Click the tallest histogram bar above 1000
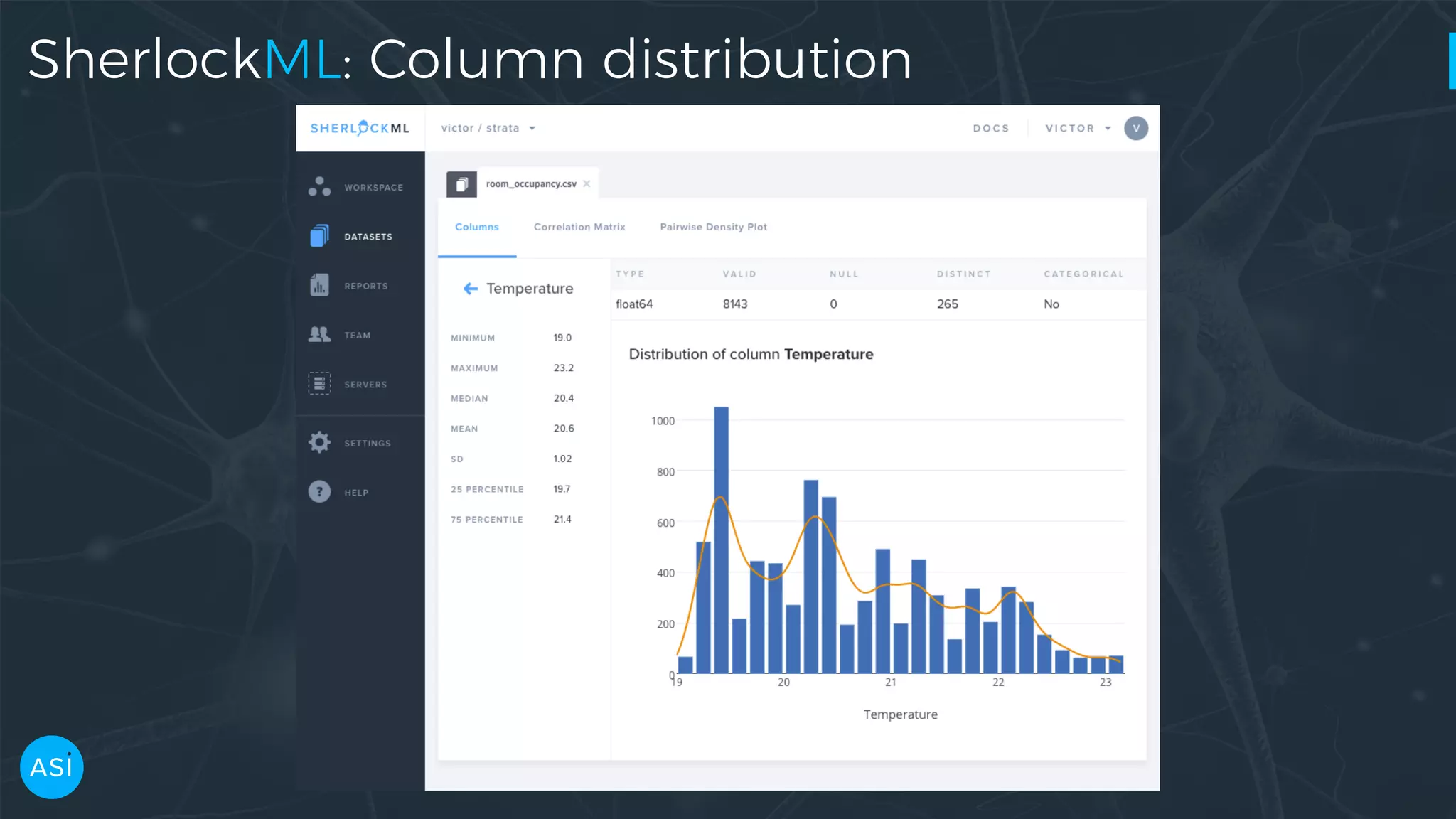This screenshot has height=819, width=1456. 721,540
